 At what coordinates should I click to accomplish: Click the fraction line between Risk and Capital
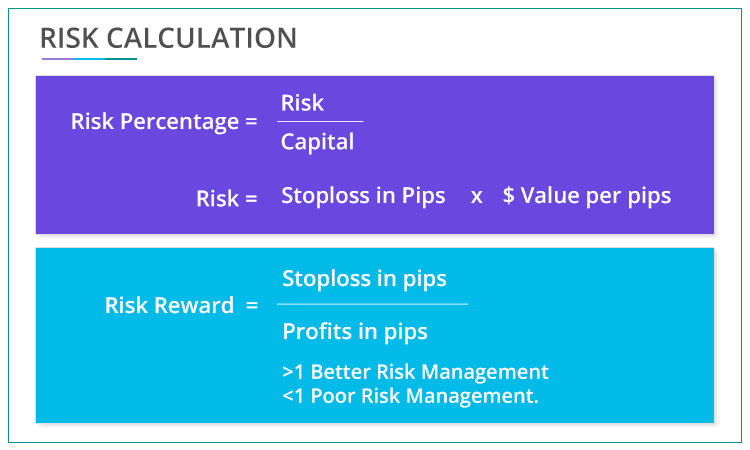tap(320, 122)
